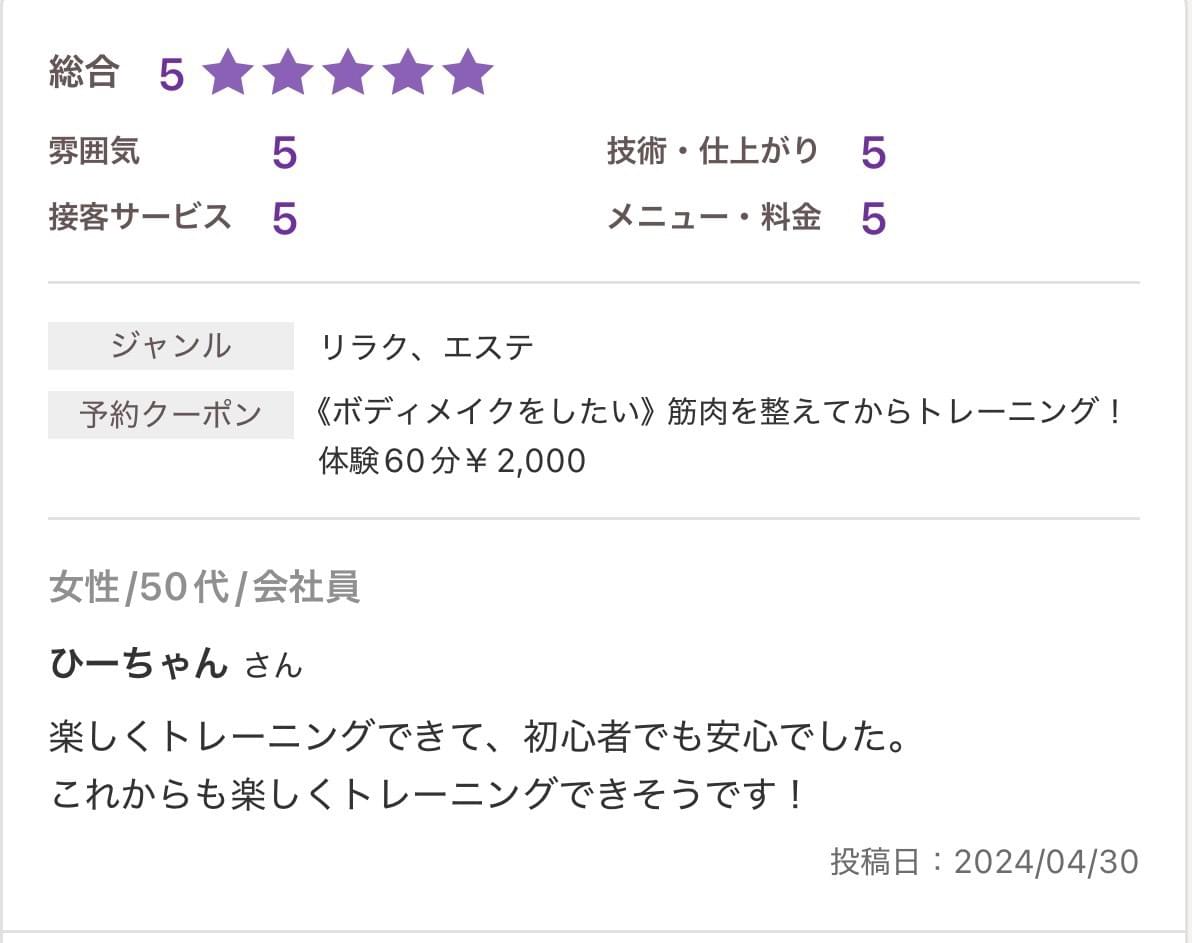Click the fourth purple rating star
The image size is (1192, 943).
pyautogui.click(x=408, y=74)
